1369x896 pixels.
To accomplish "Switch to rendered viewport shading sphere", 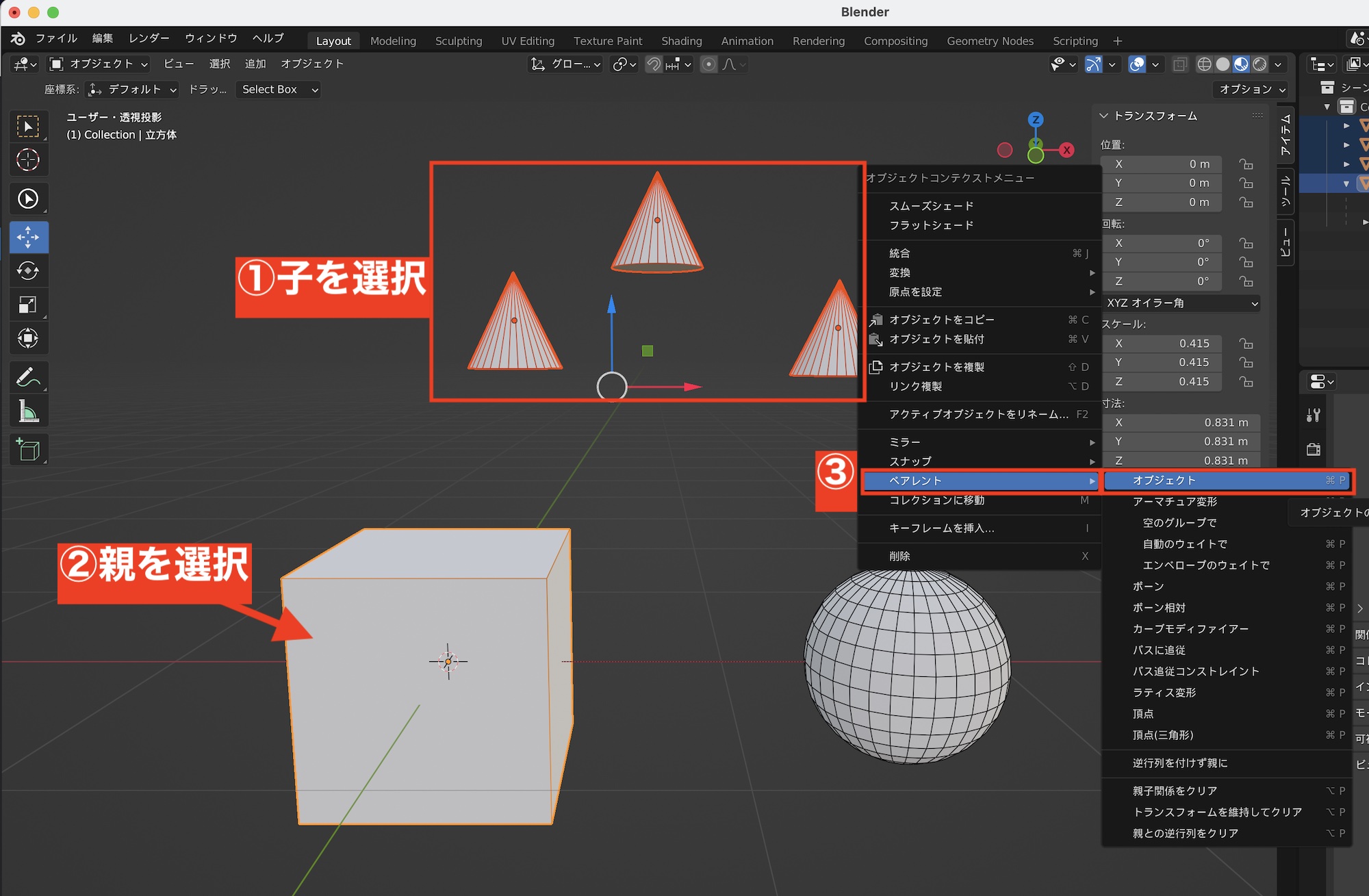I will coord(1259,64).
